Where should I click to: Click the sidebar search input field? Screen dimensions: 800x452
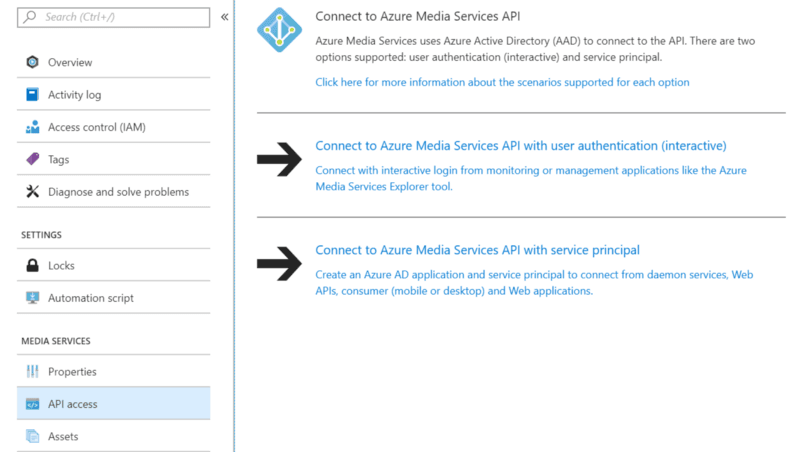tap(113, 17)
